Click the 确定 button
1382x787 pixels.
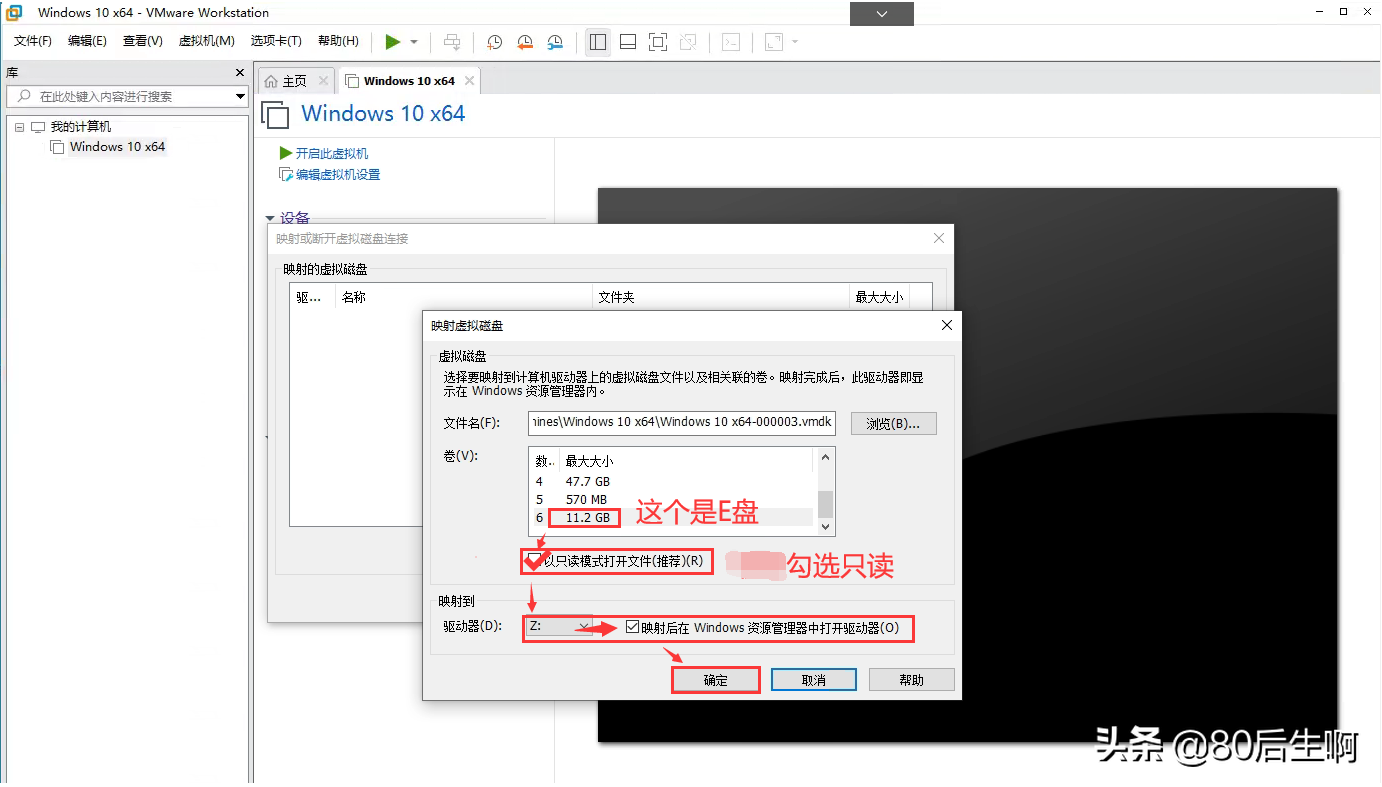point(716,680)
